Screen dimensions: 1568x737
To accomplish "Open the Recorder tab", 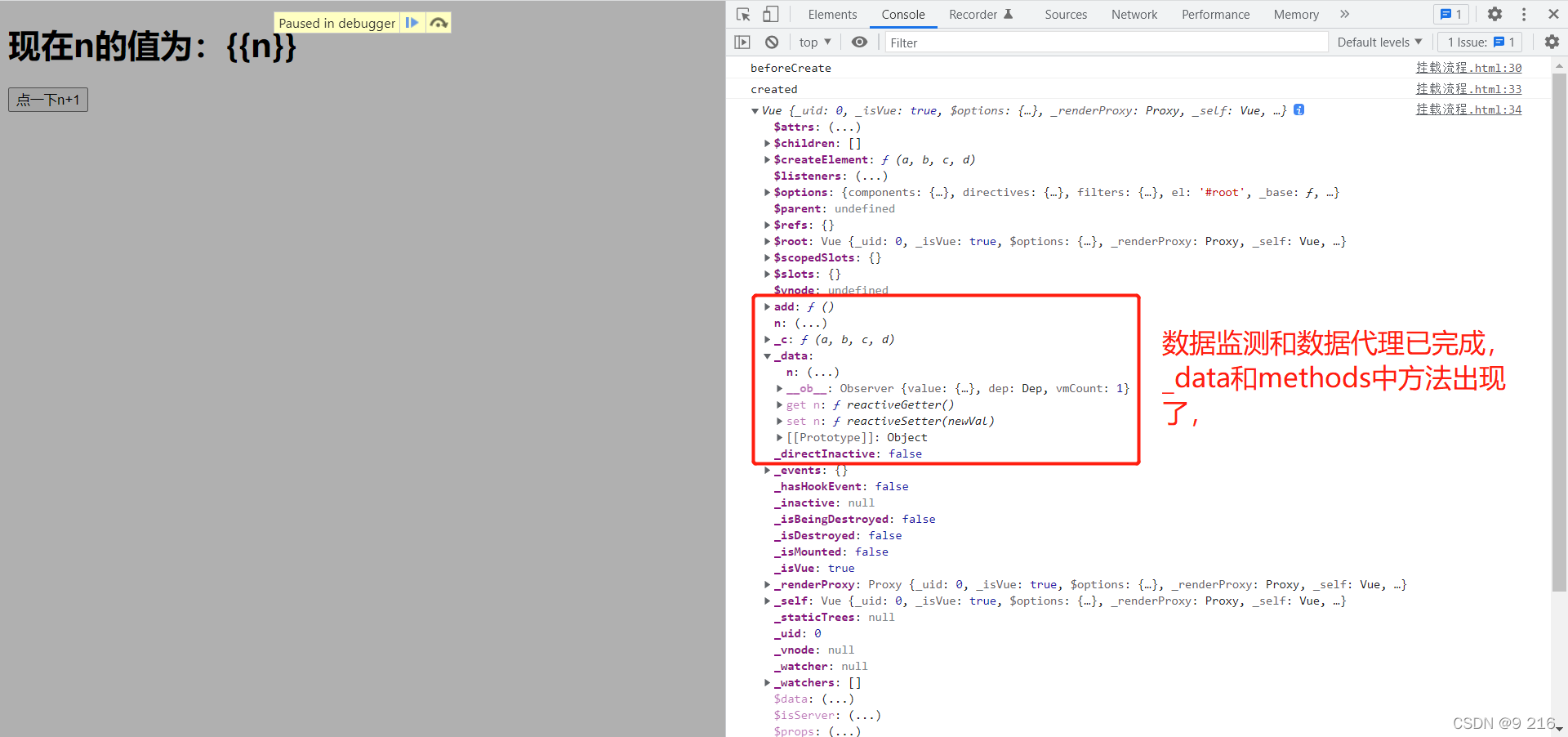I will click(981, 15).
